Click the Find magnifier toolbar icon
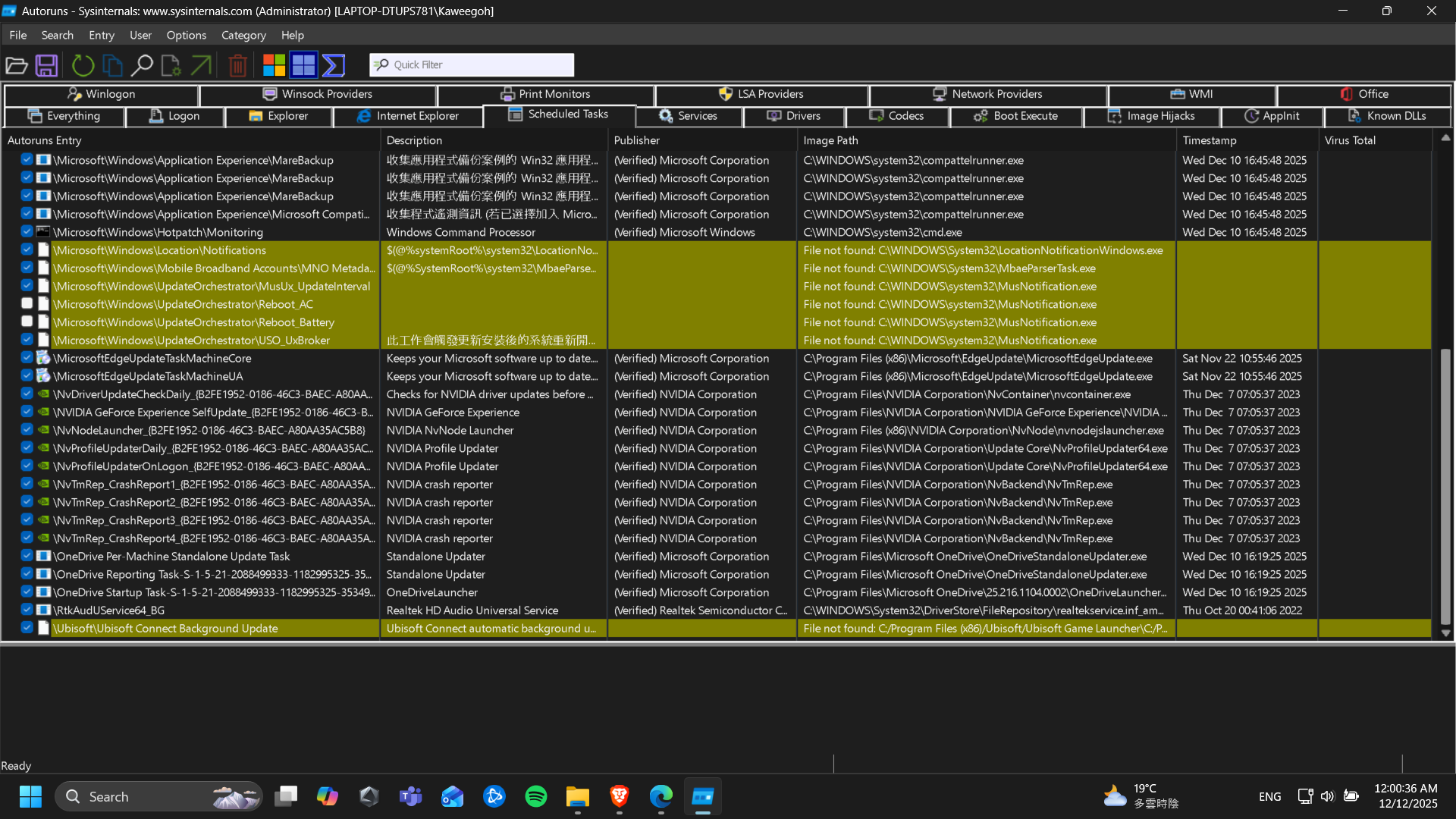 tap(142, 65)
